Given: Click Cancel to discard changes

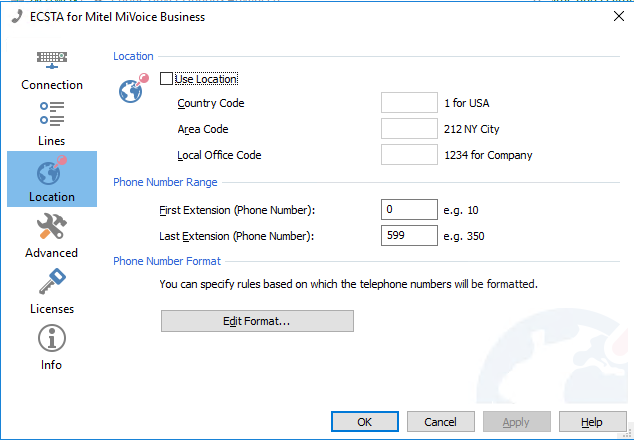Looking at the screenshot, I should pos(441,422).
